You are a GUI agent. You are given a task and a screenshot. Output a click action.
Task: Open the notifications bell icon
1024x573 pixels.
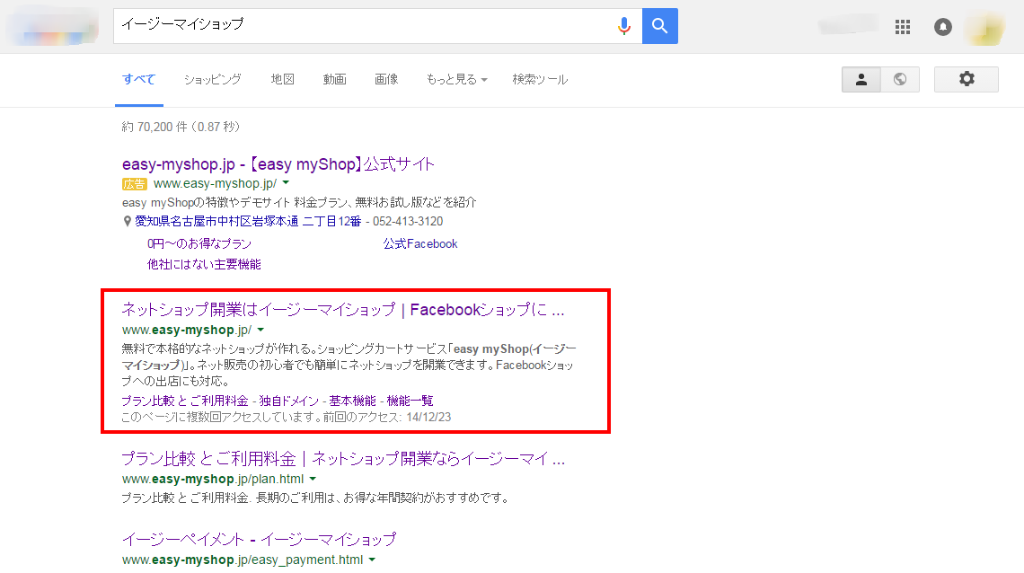pyautogui.click(x=942, y=27)
